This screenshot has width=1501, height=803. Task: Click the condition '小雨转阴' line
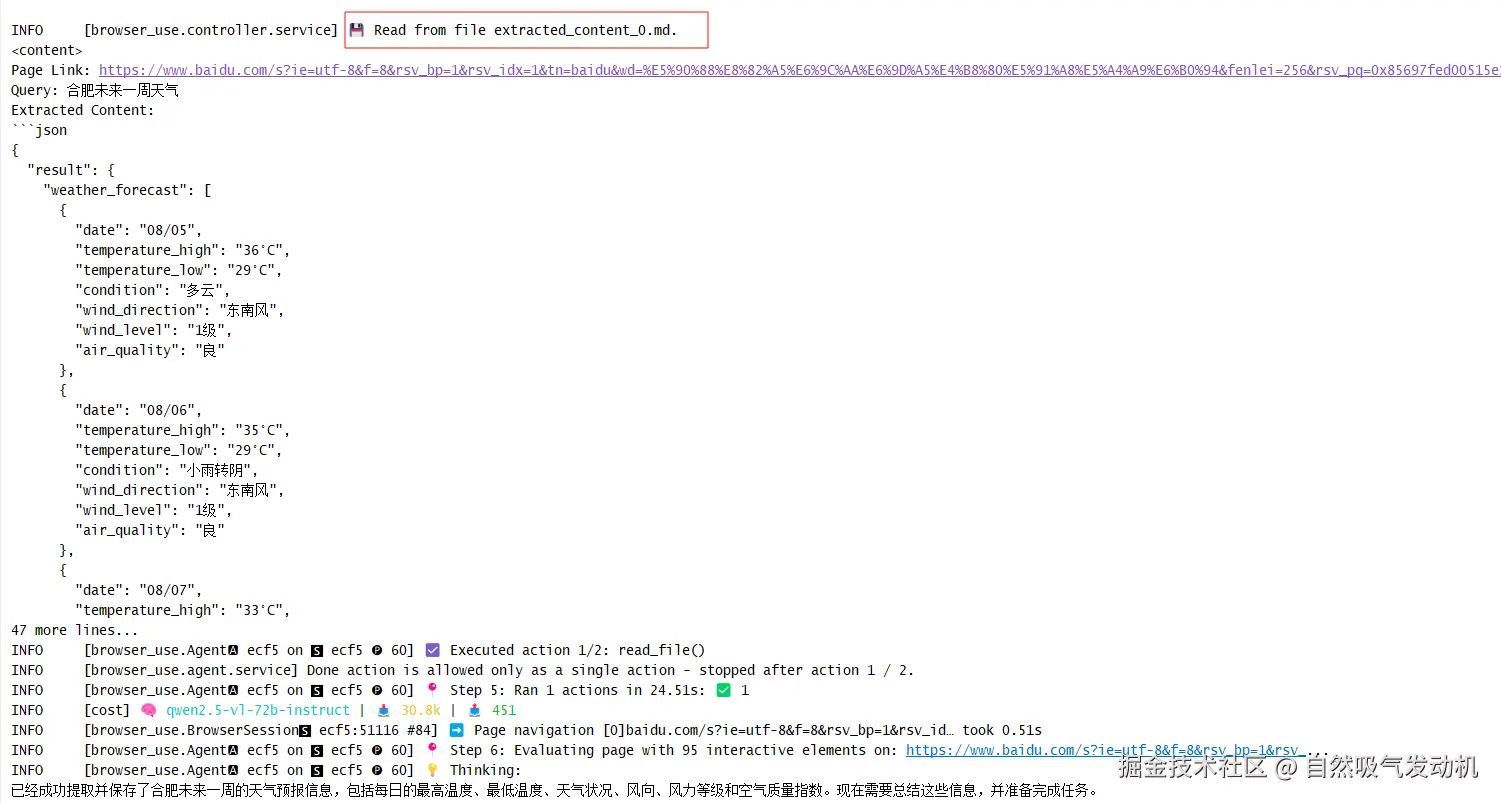pyautogui.click(x=167, y=470)
